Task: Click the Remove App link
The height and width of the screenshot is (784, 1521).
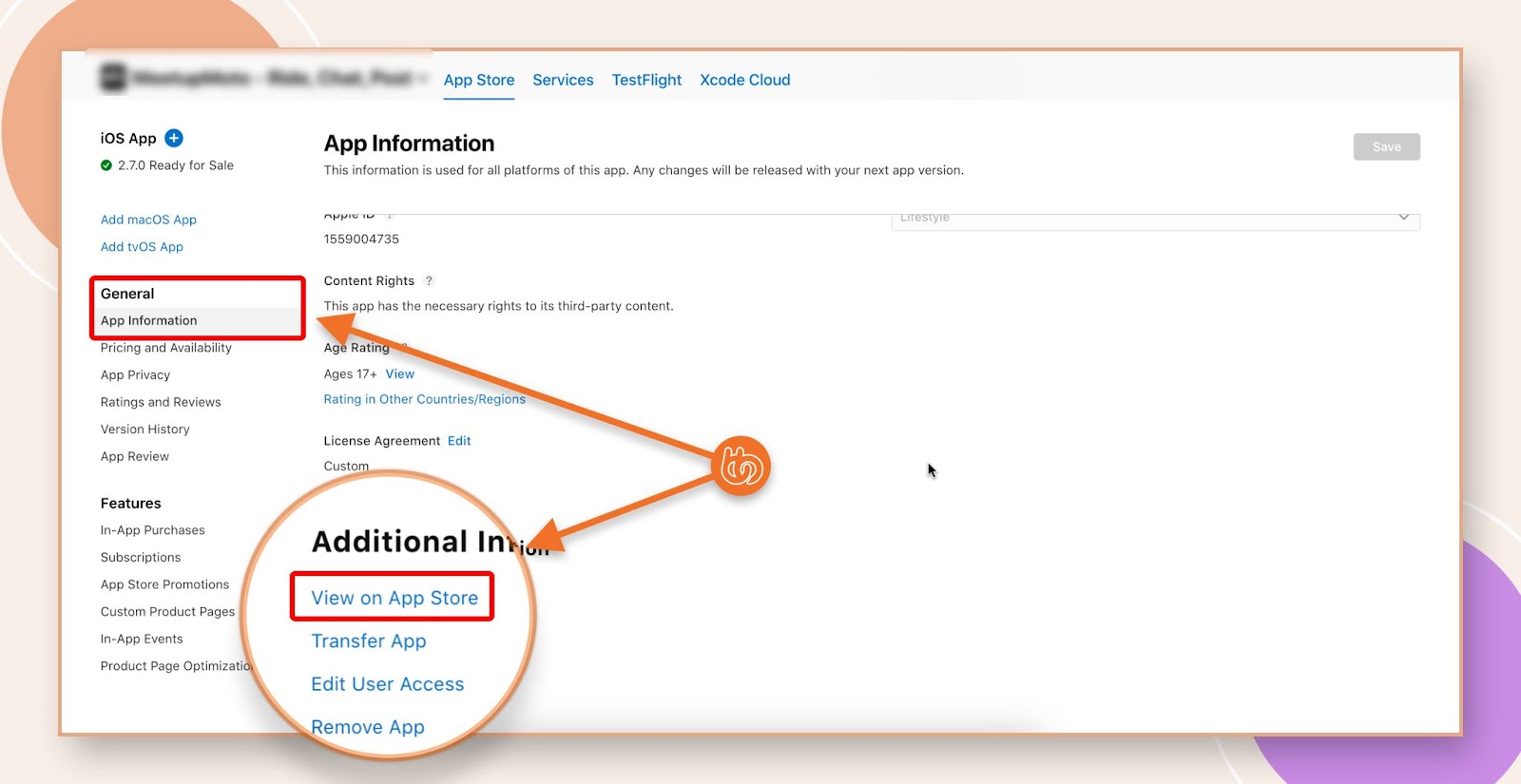Action: pyautogui.click(x=368, y=727)
